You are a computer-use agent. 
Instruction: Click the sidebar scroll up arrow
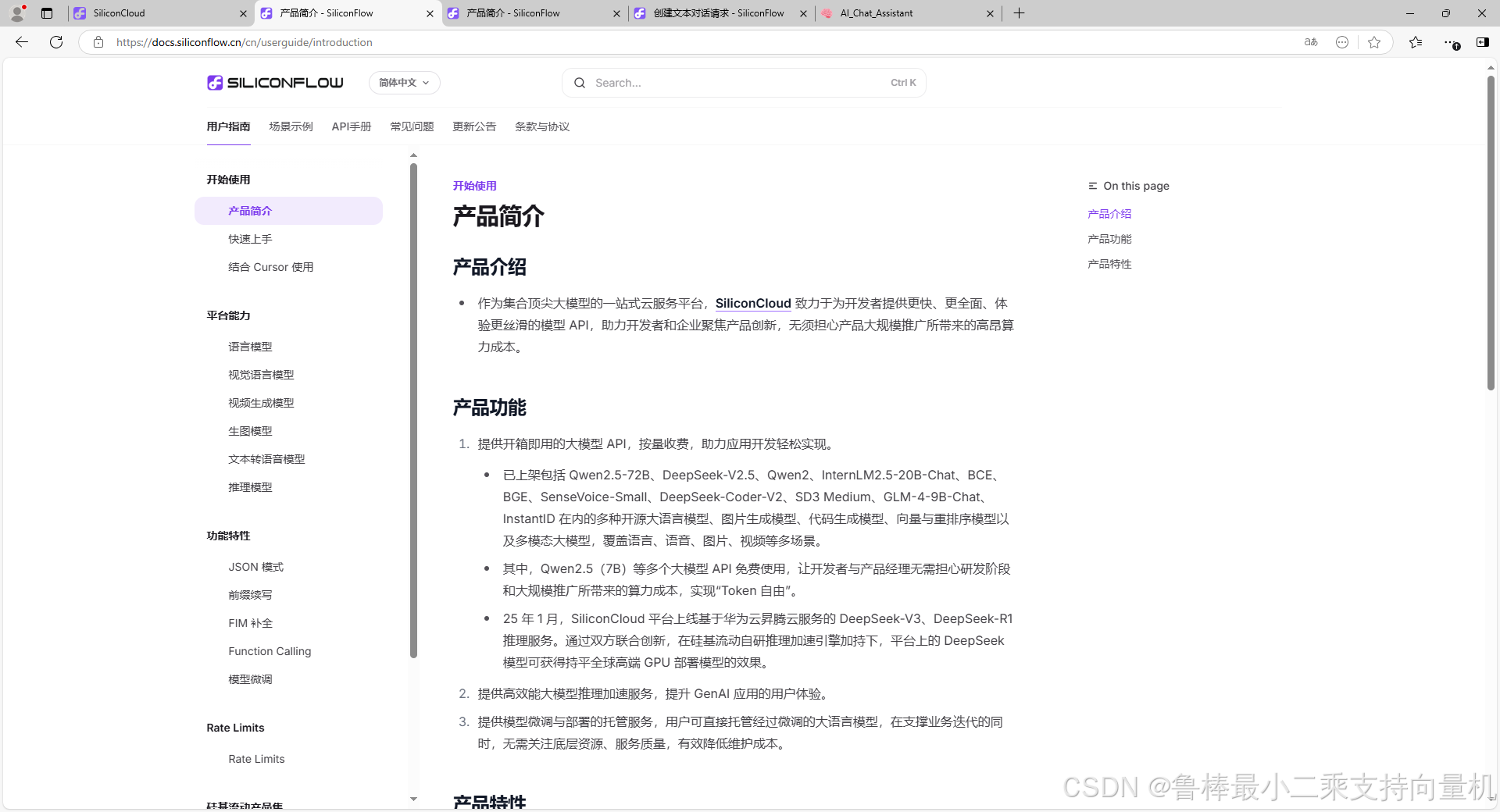(x=413, y=155)
